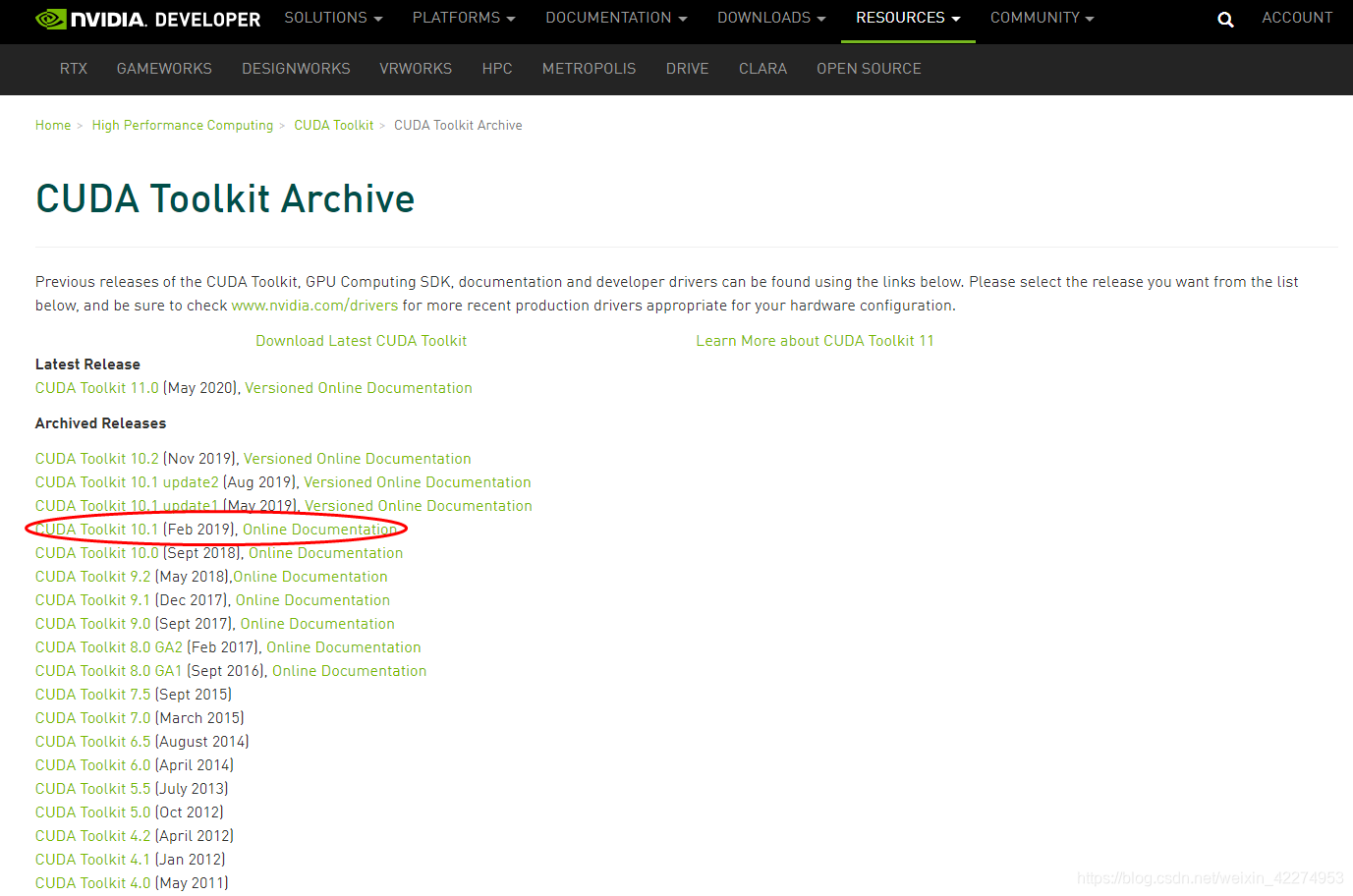This screenshot has height=896, width=1353.
Task: Open CUDA Toolkit 9.0 link
Action: tap(93, 624)
